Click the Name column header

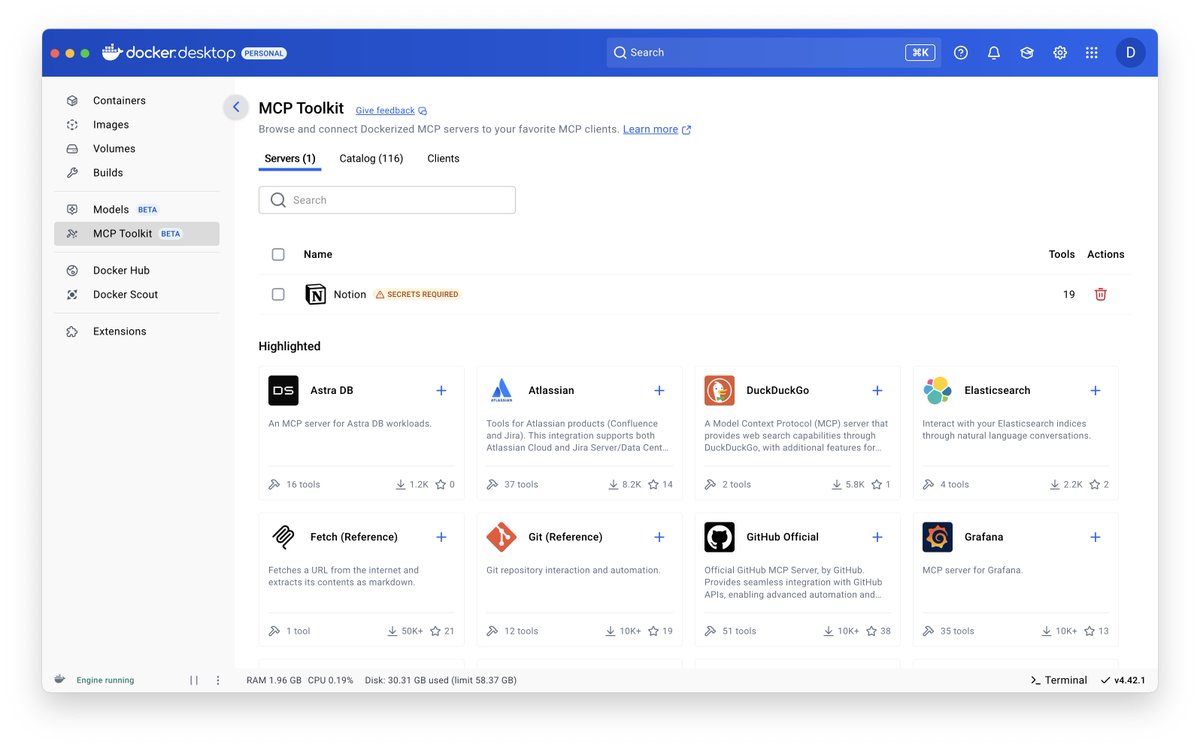click(x=318, y=254)
